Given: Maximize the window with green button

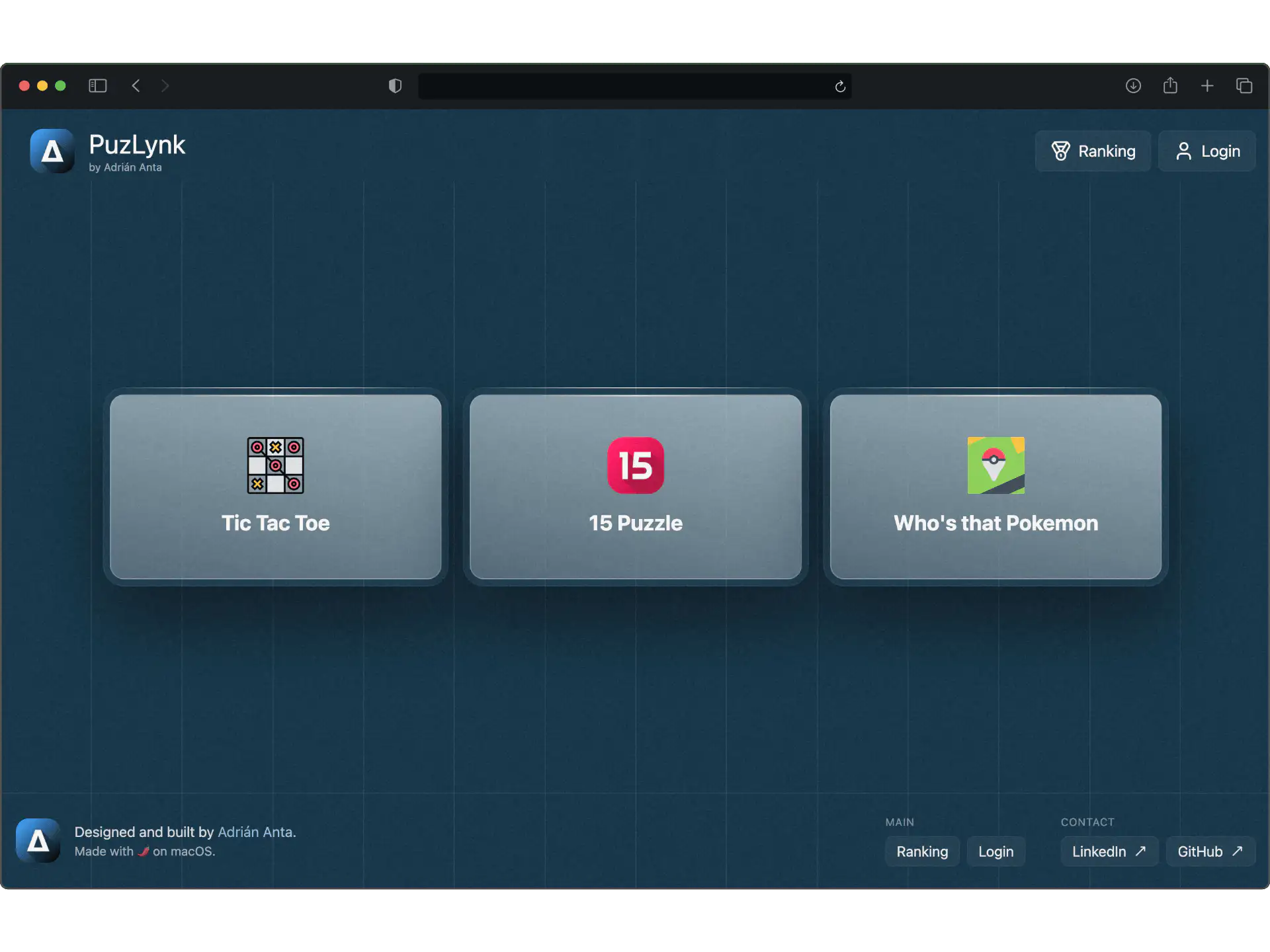Looking at the screenshot, I should (60, 86).
